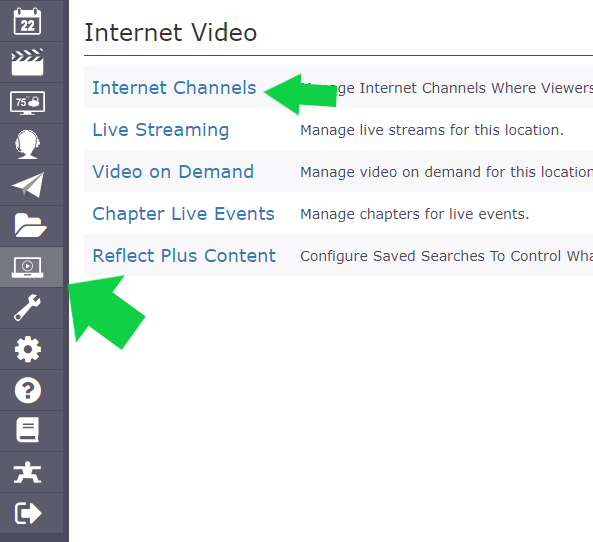Select the person figure icon
This screenshot has width=593, height=542.
pyautogui.click(x=27, y=472)
